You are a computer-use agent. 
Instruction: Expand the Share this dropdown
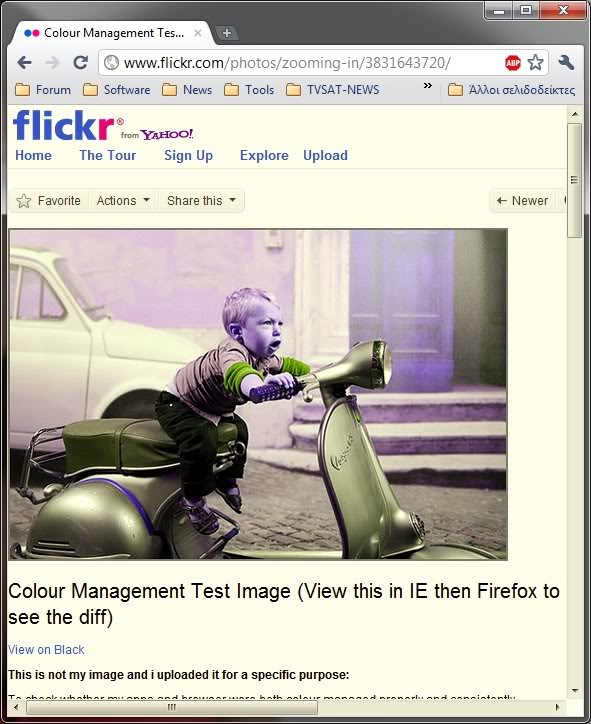tap(201, 201)
